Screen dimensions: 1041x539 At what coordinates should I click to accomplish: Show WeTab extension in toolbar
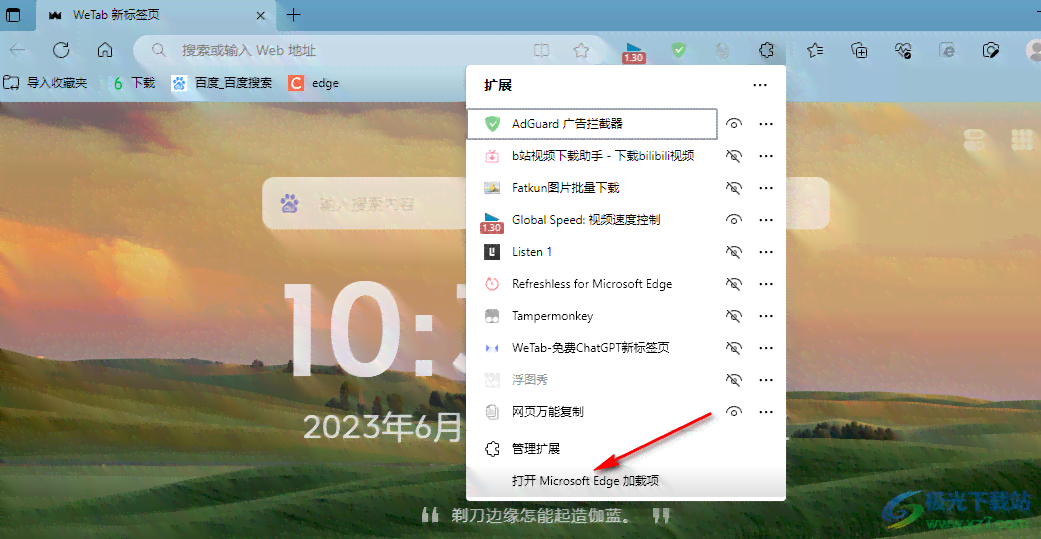point(734,348)
